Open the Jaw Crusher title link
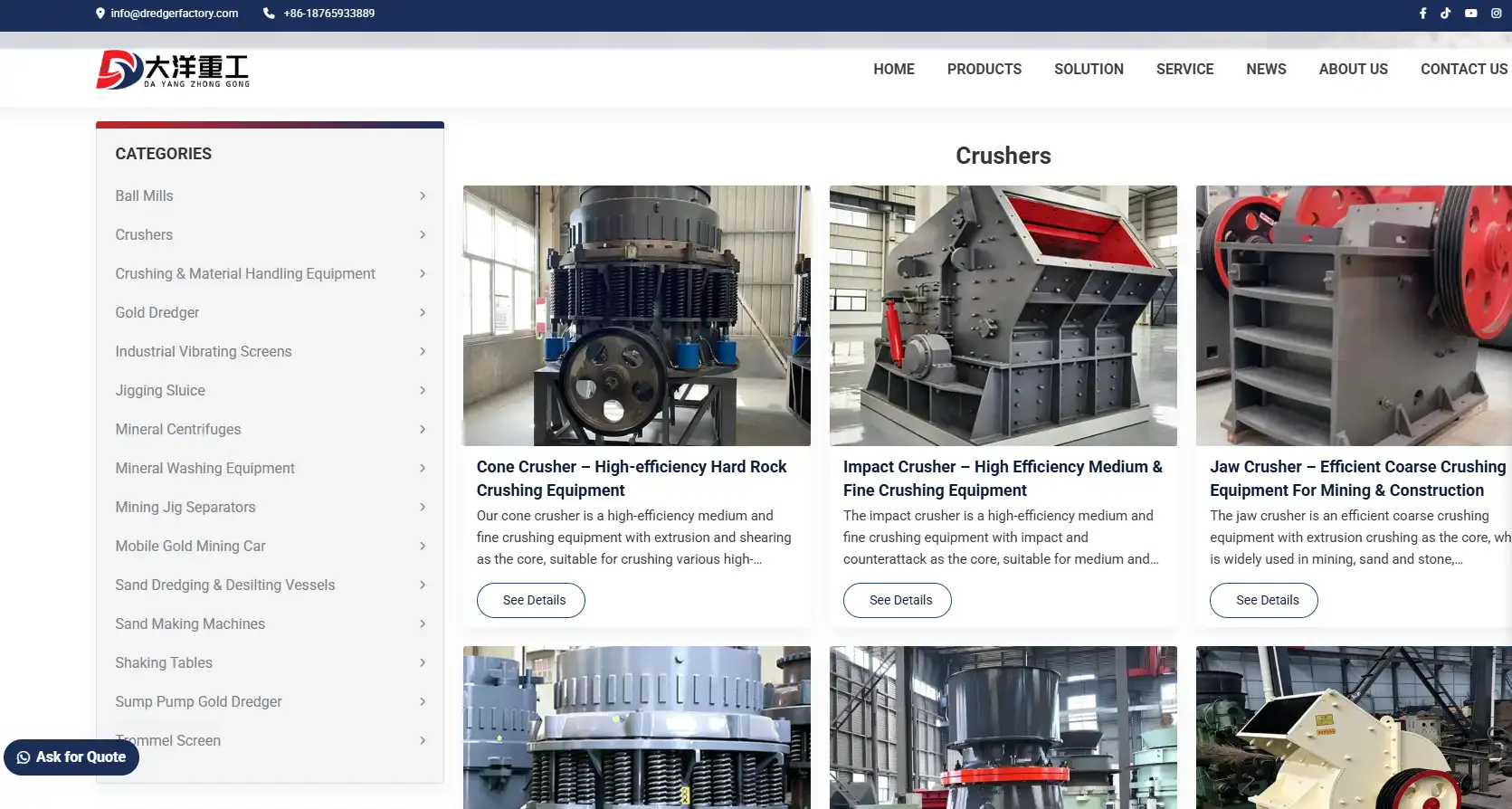1512x809 pixels. click(x=1356, y=479)
